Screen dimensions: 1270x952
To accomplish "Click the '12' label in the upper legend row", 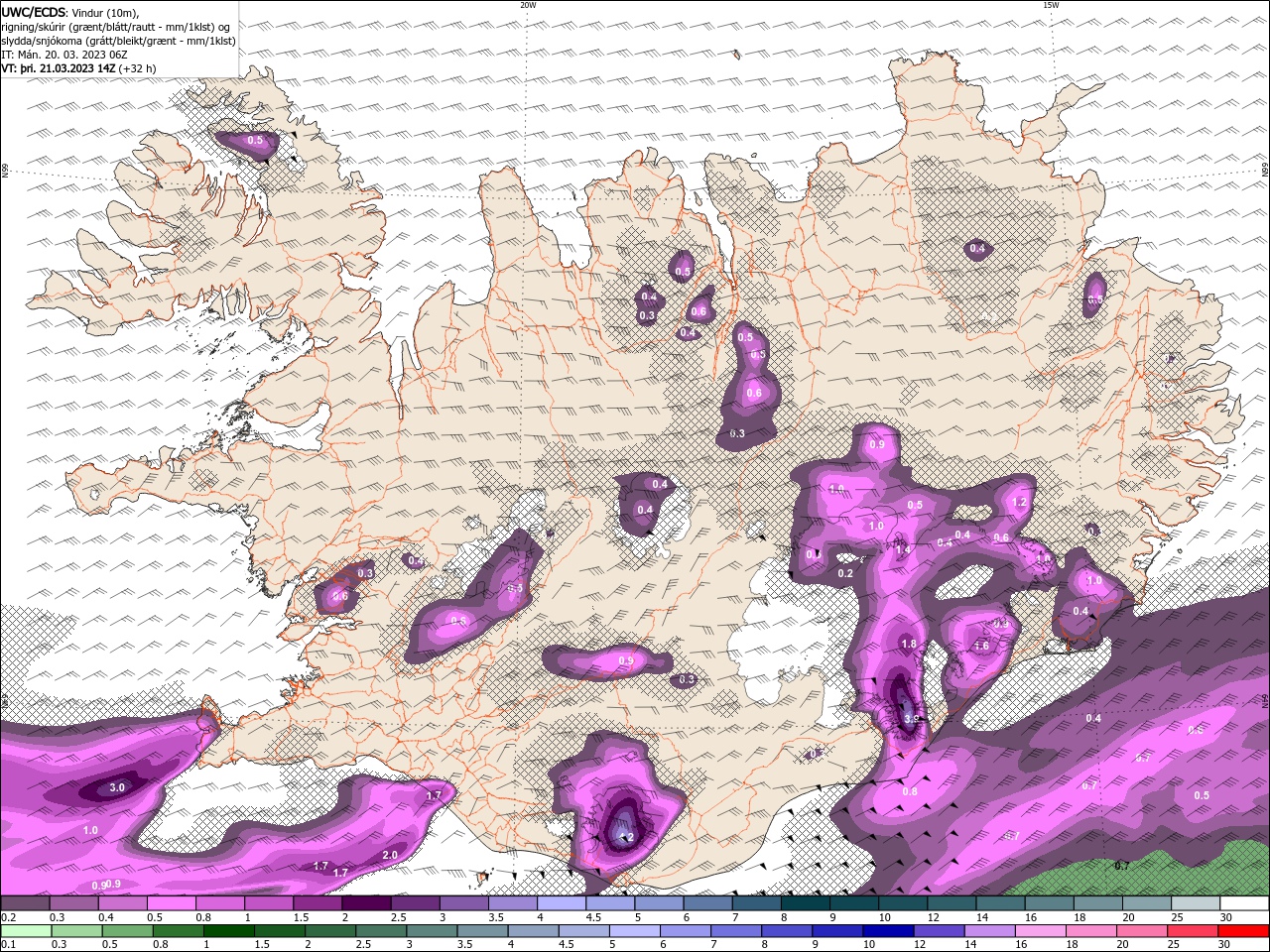I will click(x=932, y=918).
